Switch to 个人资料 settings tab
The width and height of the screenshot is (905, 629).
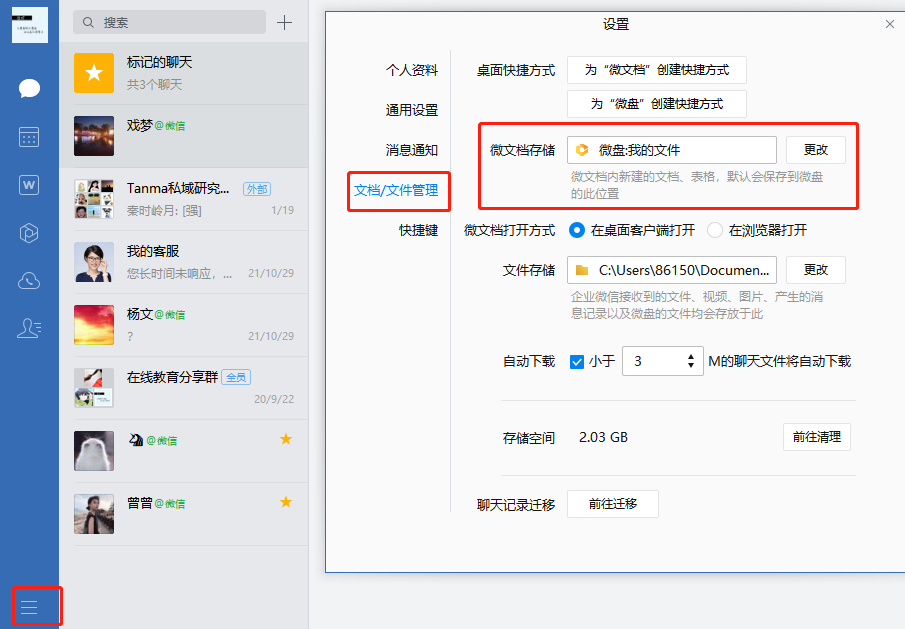pyautogui.click(x=412, y=70)
